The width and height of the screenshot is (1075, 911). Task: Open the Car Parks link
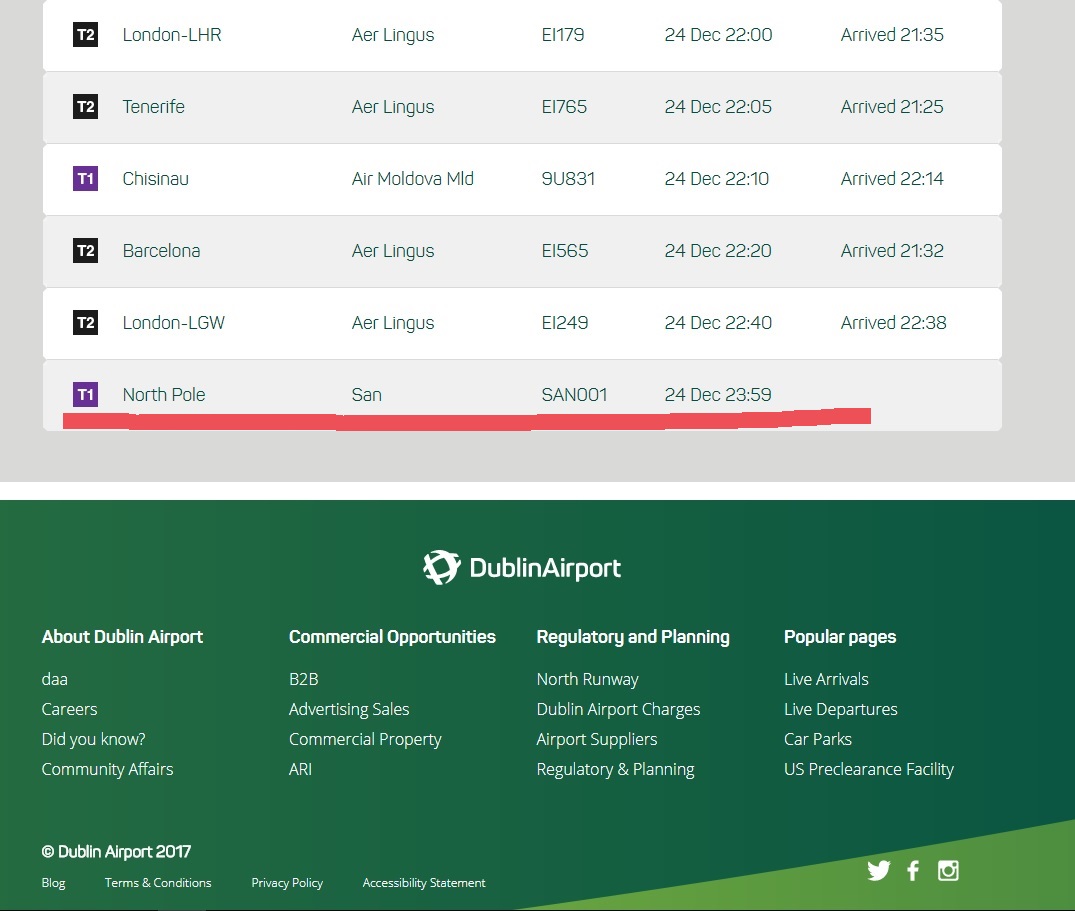[818, 740]
